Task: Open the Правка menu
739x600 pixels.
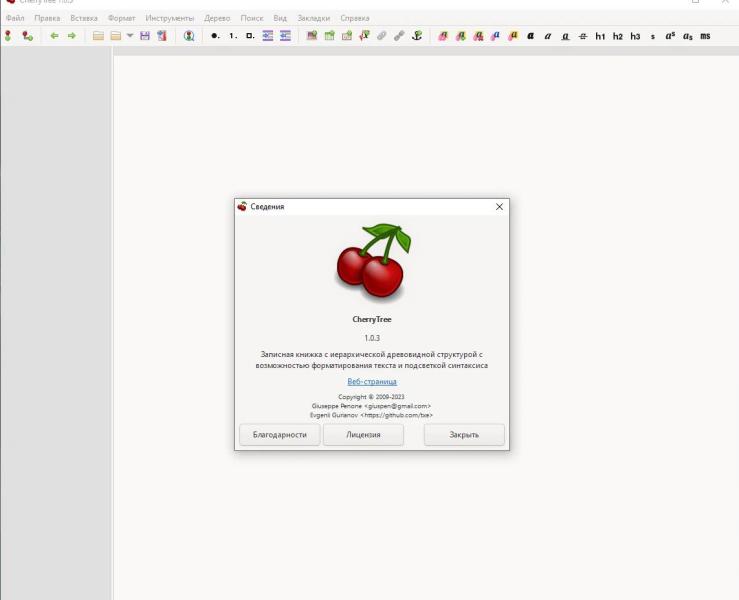Action: (x=47, y=18)
